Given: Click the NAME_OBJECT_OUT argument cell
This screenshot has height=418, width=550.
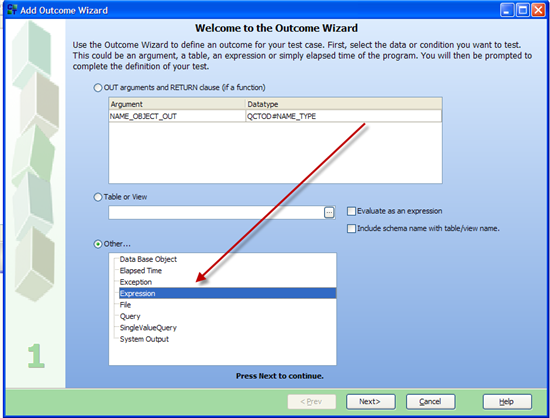Looking at the screenshot, I should pyautogui.click(x=177, y=116).
